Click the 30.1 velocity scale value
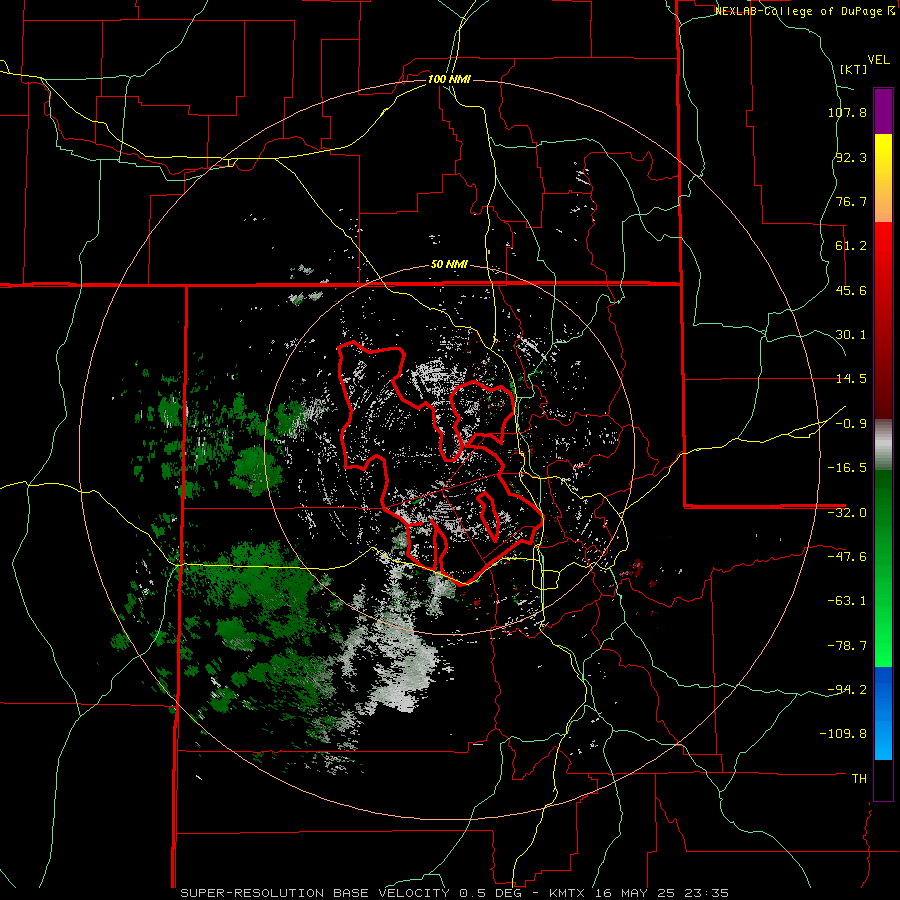 point(851,335)
